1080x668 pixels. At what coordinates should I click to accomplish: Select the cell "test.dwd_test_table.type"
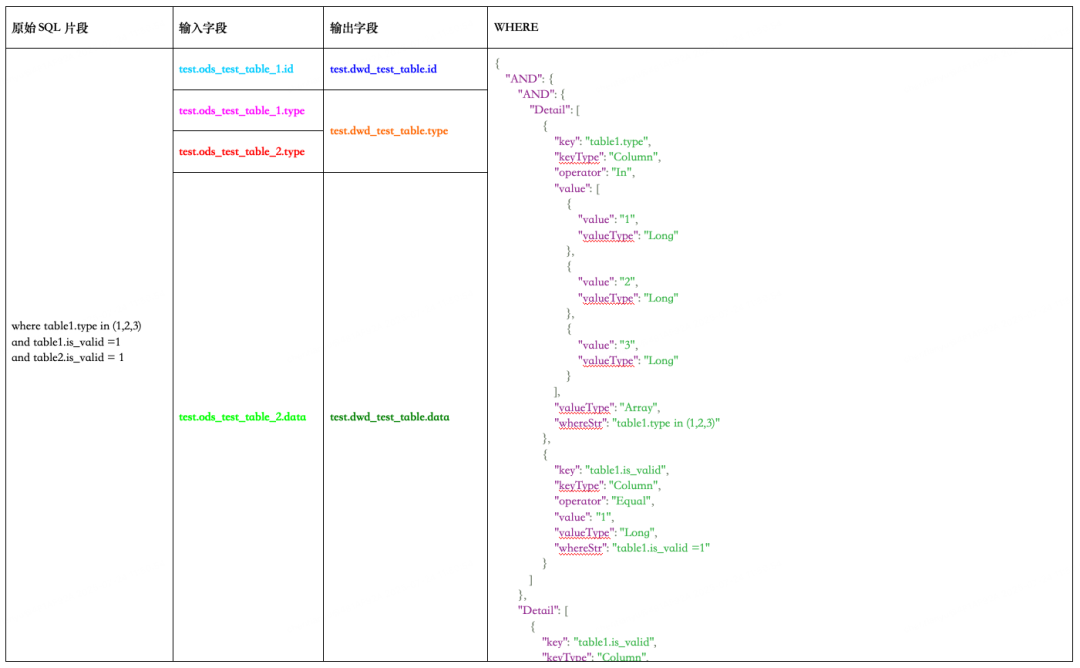click(x=405, y=131)
